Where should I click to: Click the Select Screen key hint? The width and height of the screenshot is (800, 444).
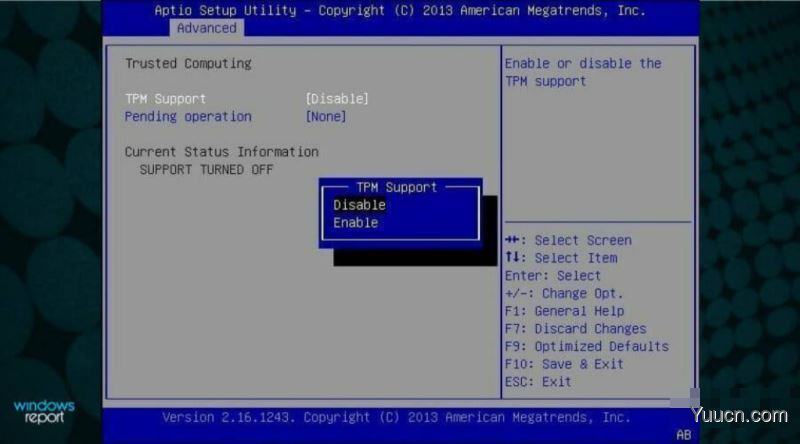point(568,240)
